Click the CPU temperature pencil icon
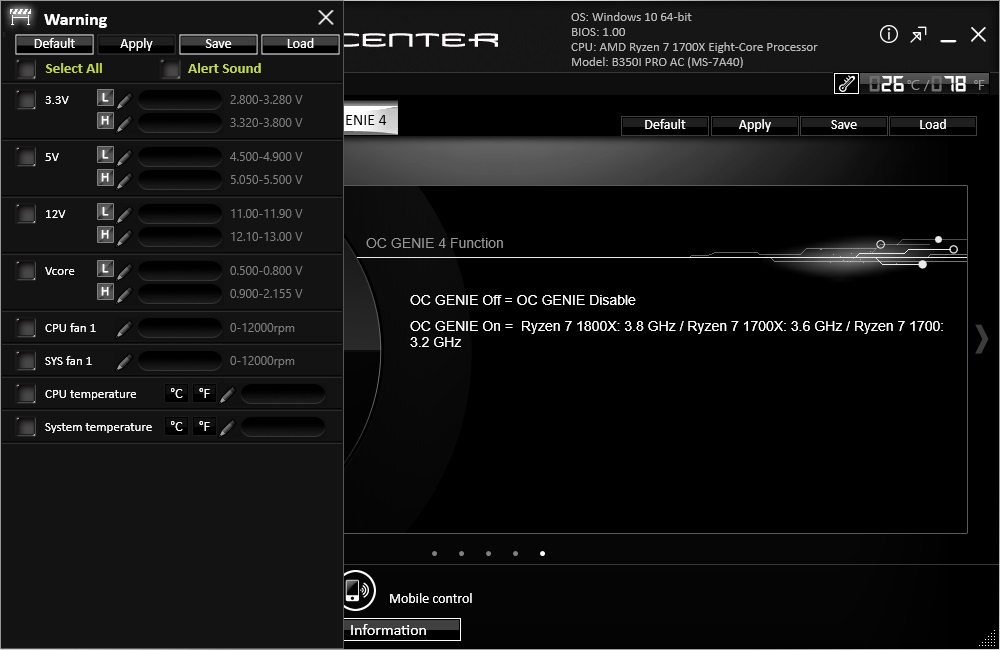The width and height of the screenshot is (1000, 650). [226, 395]
